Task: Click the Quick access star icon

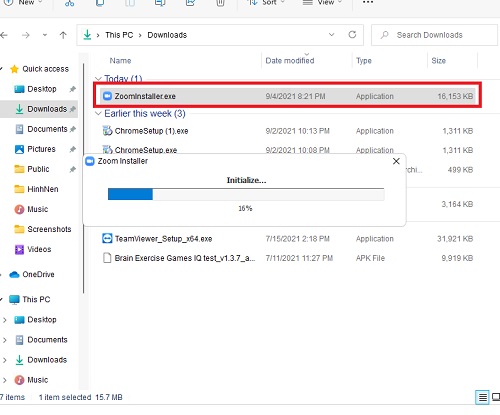Action: pos(14,69)
